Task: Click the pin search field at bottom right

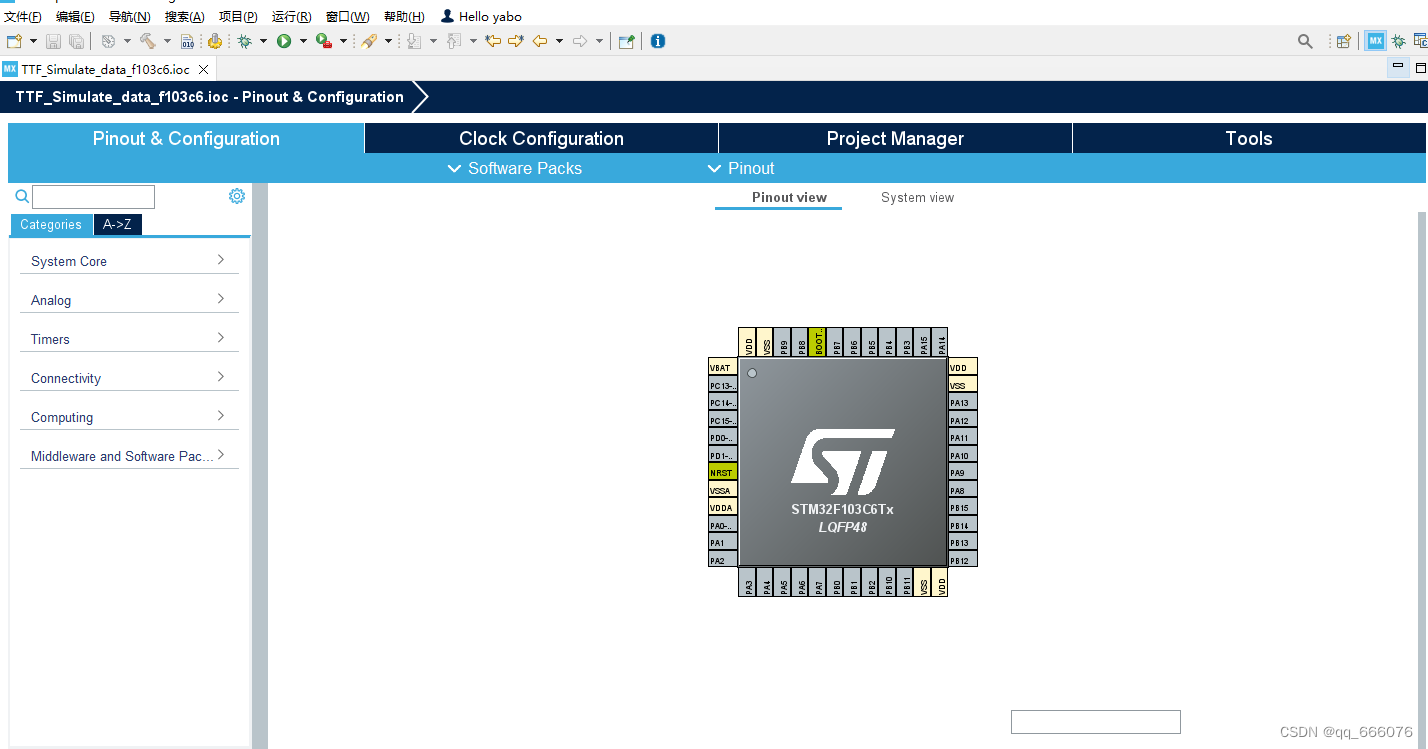Action: click(1095, 721)
